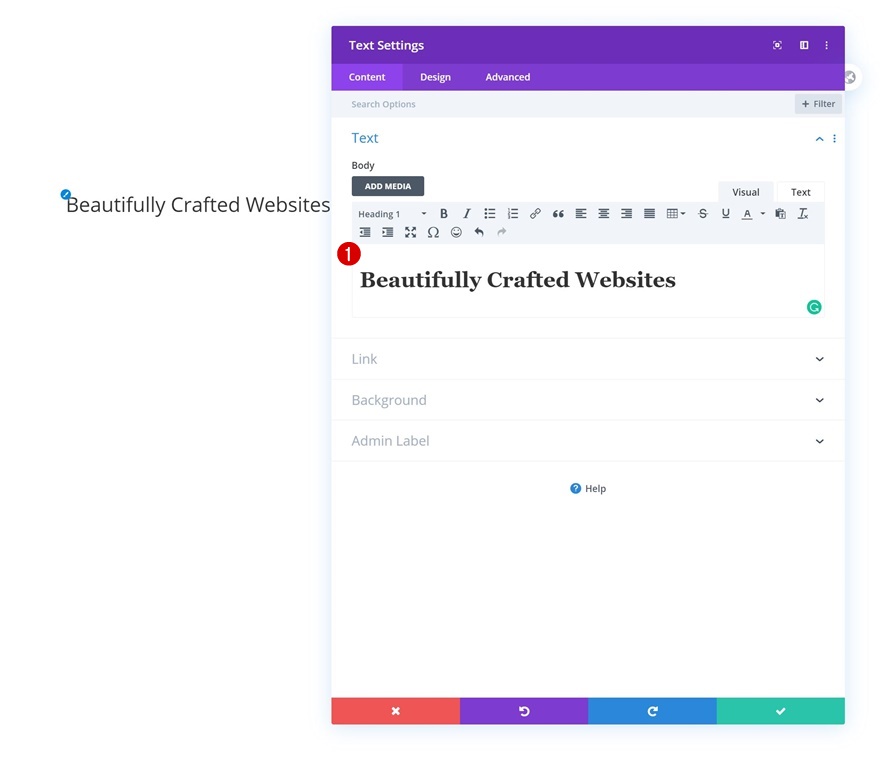880x760 pixels.
Task: Open the Heading 1 format dropdown
Action: [392, 214]
